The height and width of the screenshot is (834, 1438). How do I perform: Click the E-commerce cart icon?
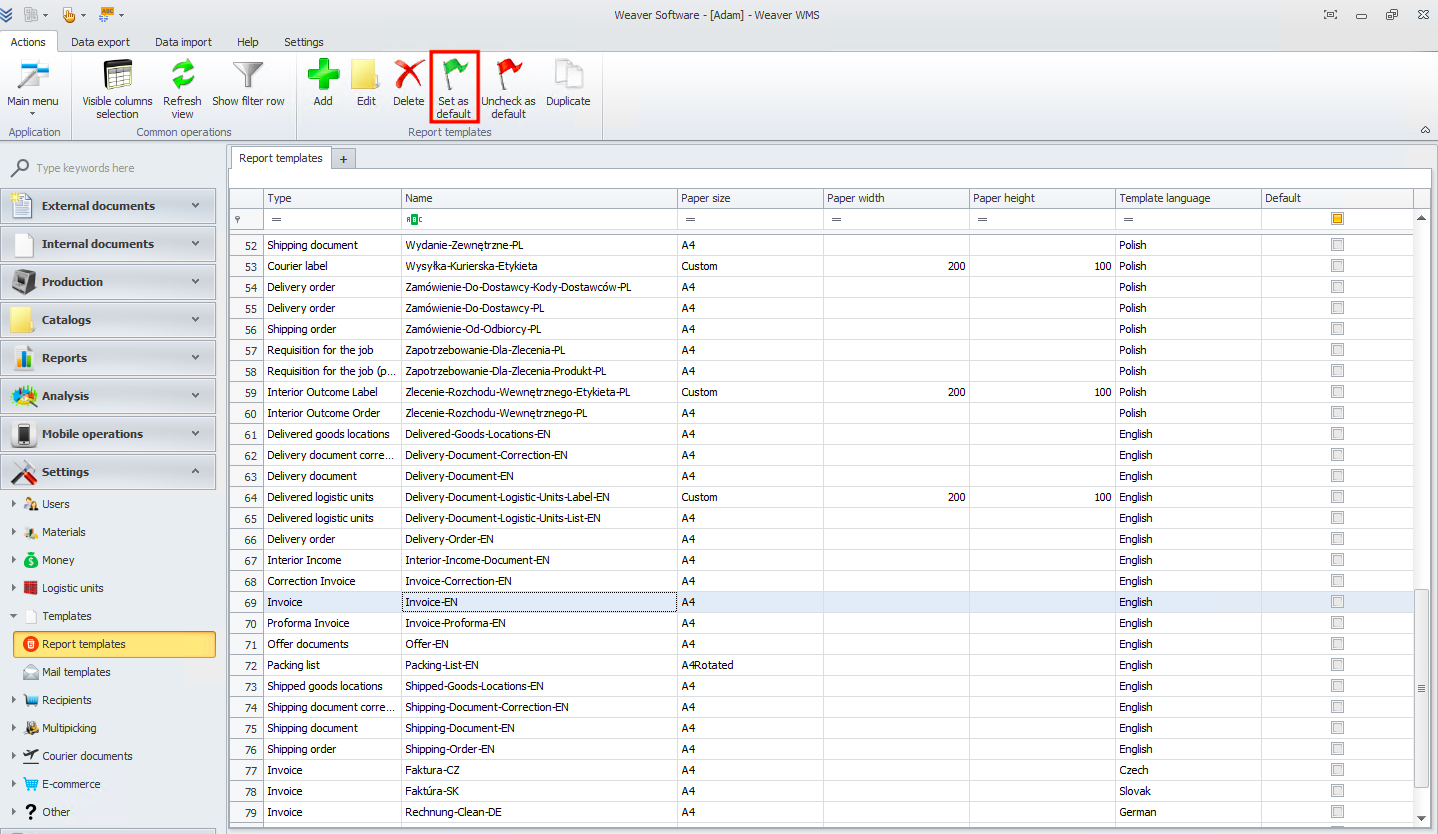(31, 784)
